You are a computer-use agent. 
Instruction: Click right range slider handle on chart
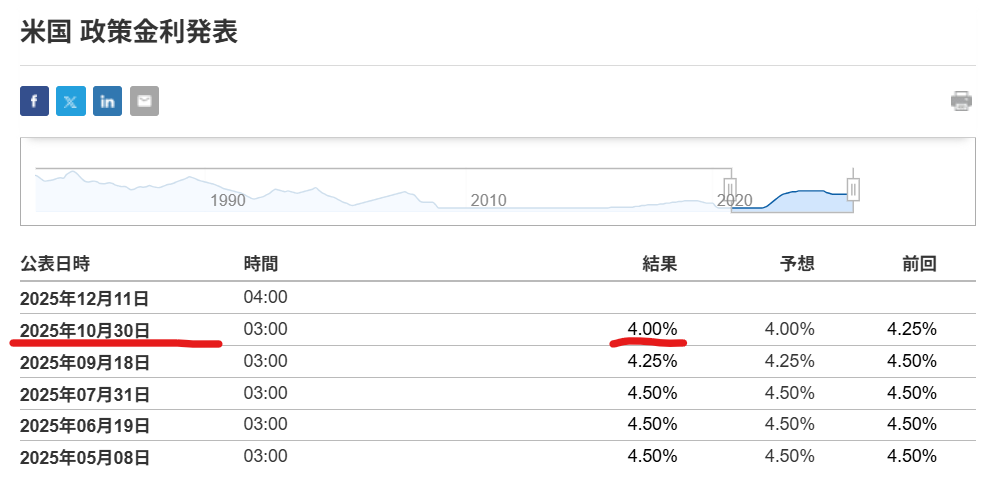tap(853, 188)
